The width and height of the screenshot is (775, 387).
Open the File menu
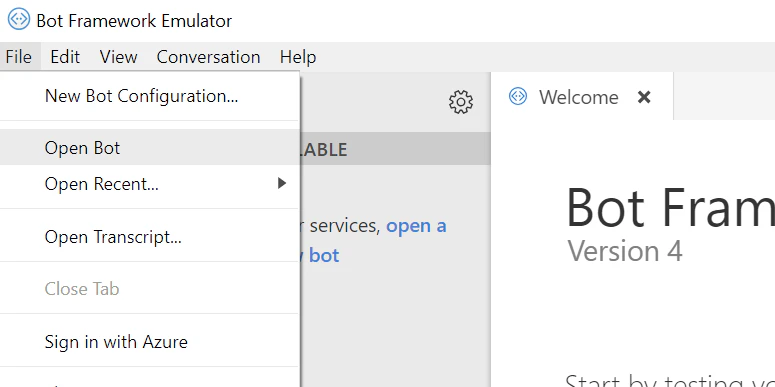click(19, 57)
